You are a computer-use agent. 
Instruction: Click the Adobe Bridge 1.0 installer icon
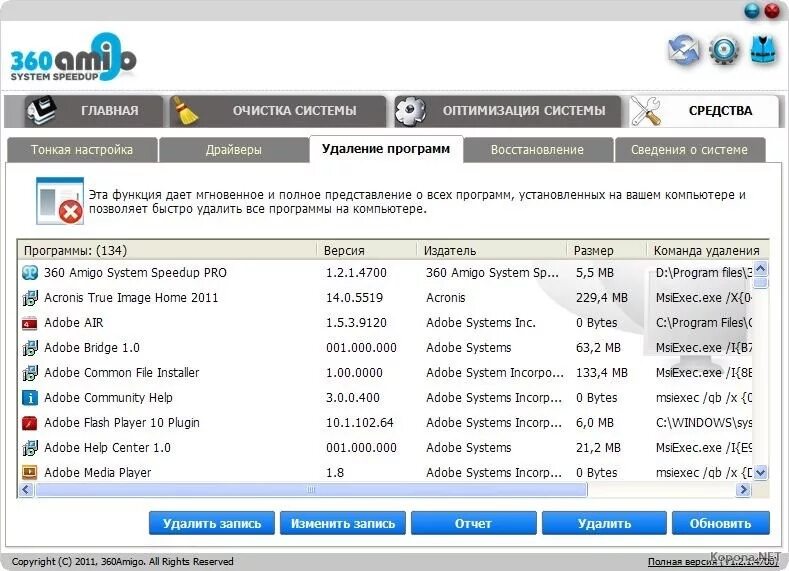(30, 348)
